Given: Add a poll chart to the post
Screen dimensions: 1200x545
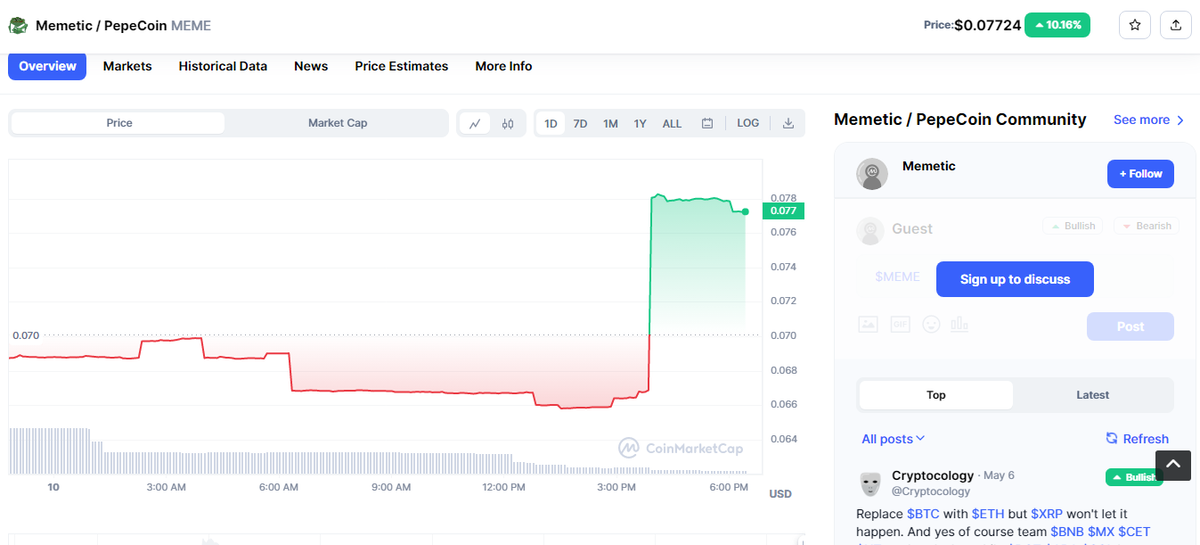Looking at the screenshot, I should [x=960, y=324].
